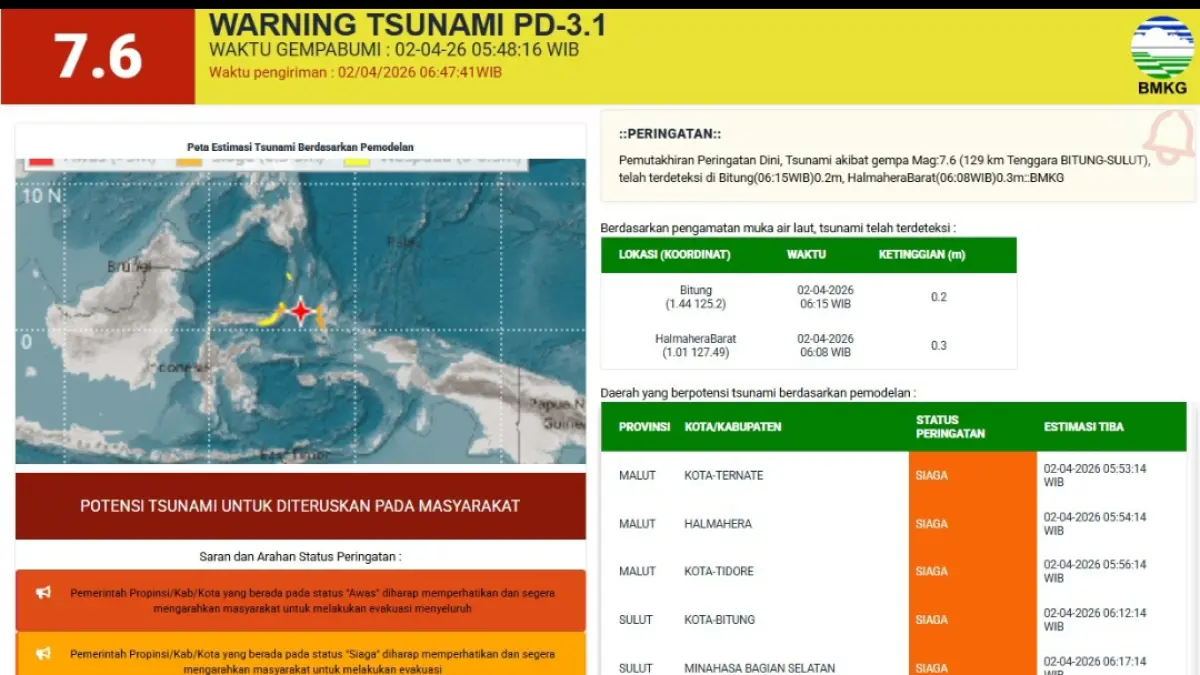Click the red Waktu pengiriman timestamp
The height and width of the screenshot is (675, 1200).
[355, 72]
